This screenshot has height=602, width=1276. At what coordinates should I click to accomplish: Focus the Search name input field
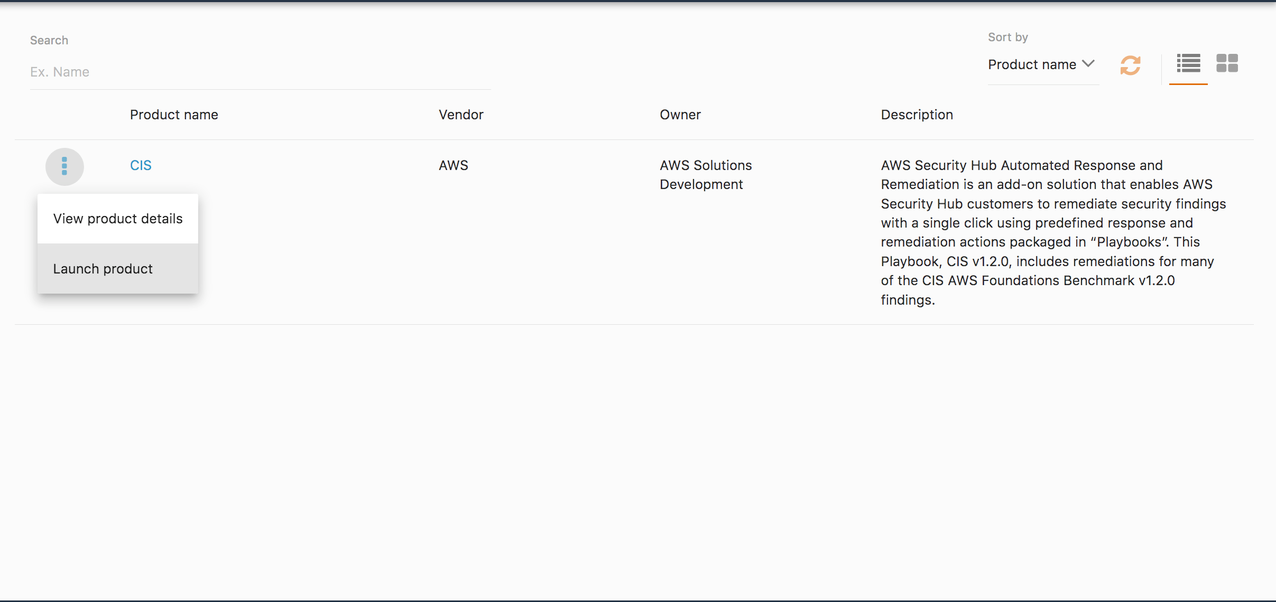260,72
